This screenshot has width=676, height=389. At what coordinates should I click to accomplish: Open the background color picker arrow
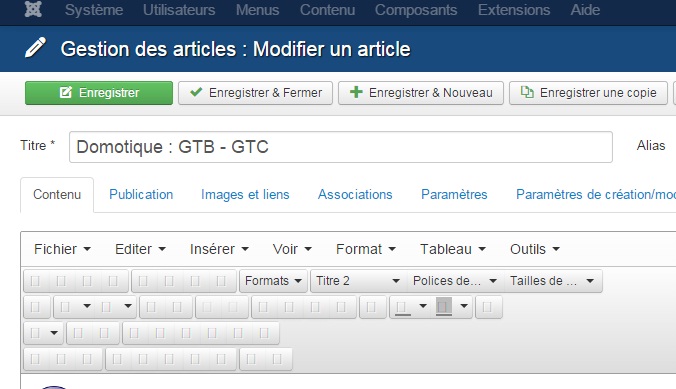click(464, 307)
